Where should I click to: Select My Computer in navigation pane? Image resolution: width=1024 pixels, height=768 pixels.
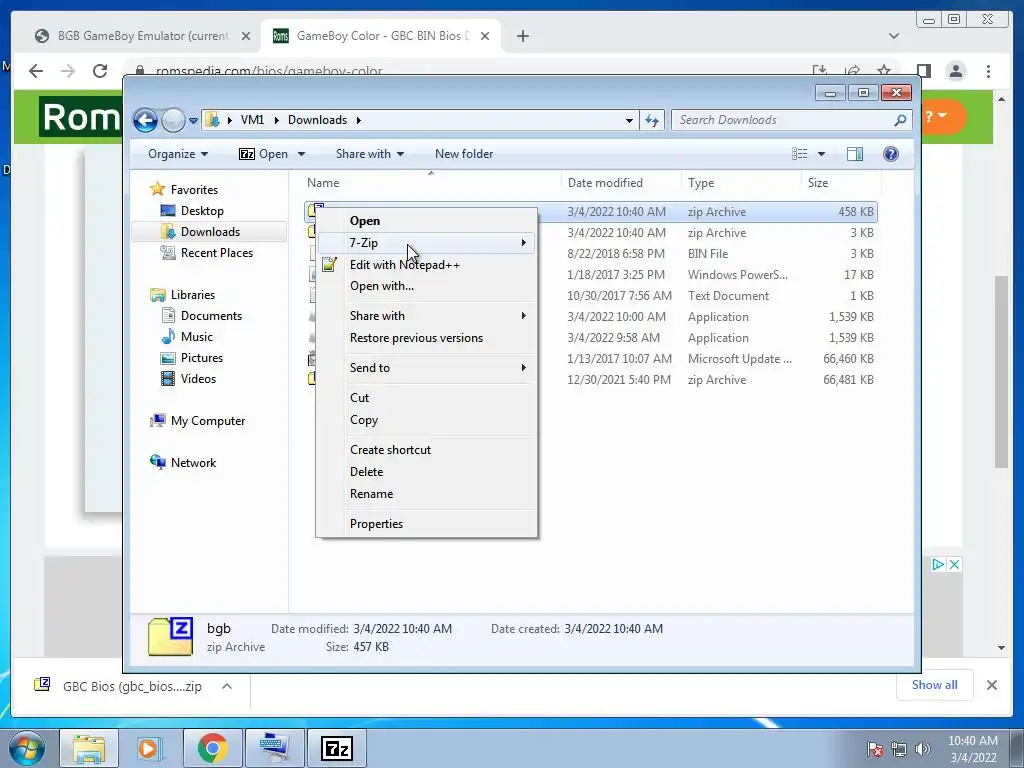pyautogui.click(x=207, y=421)
